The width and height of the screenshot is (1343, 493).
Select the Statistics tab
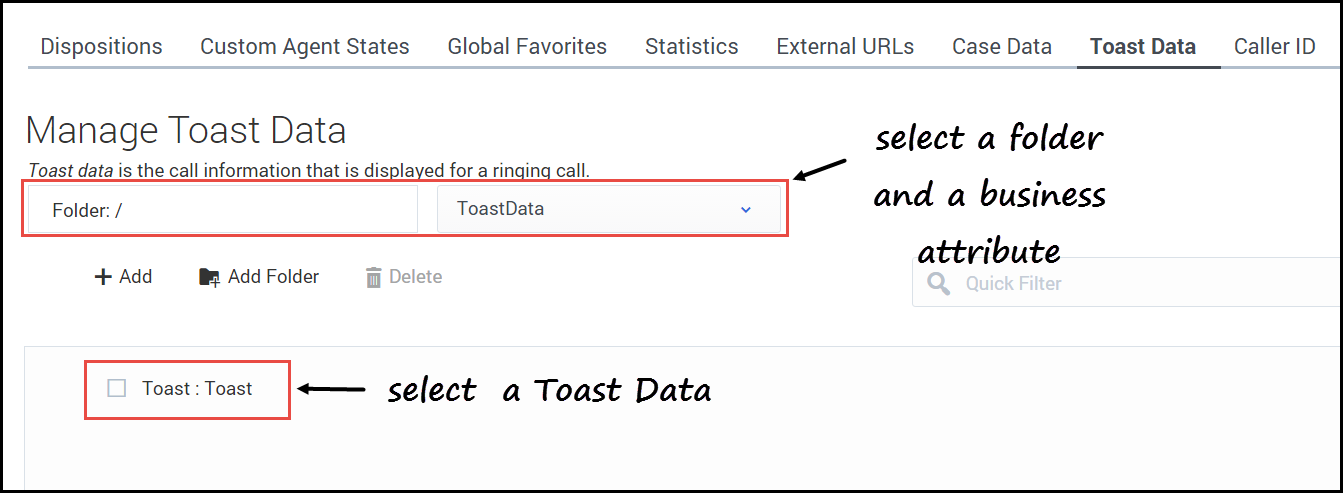pyautogui.click(x=691, y=46)
